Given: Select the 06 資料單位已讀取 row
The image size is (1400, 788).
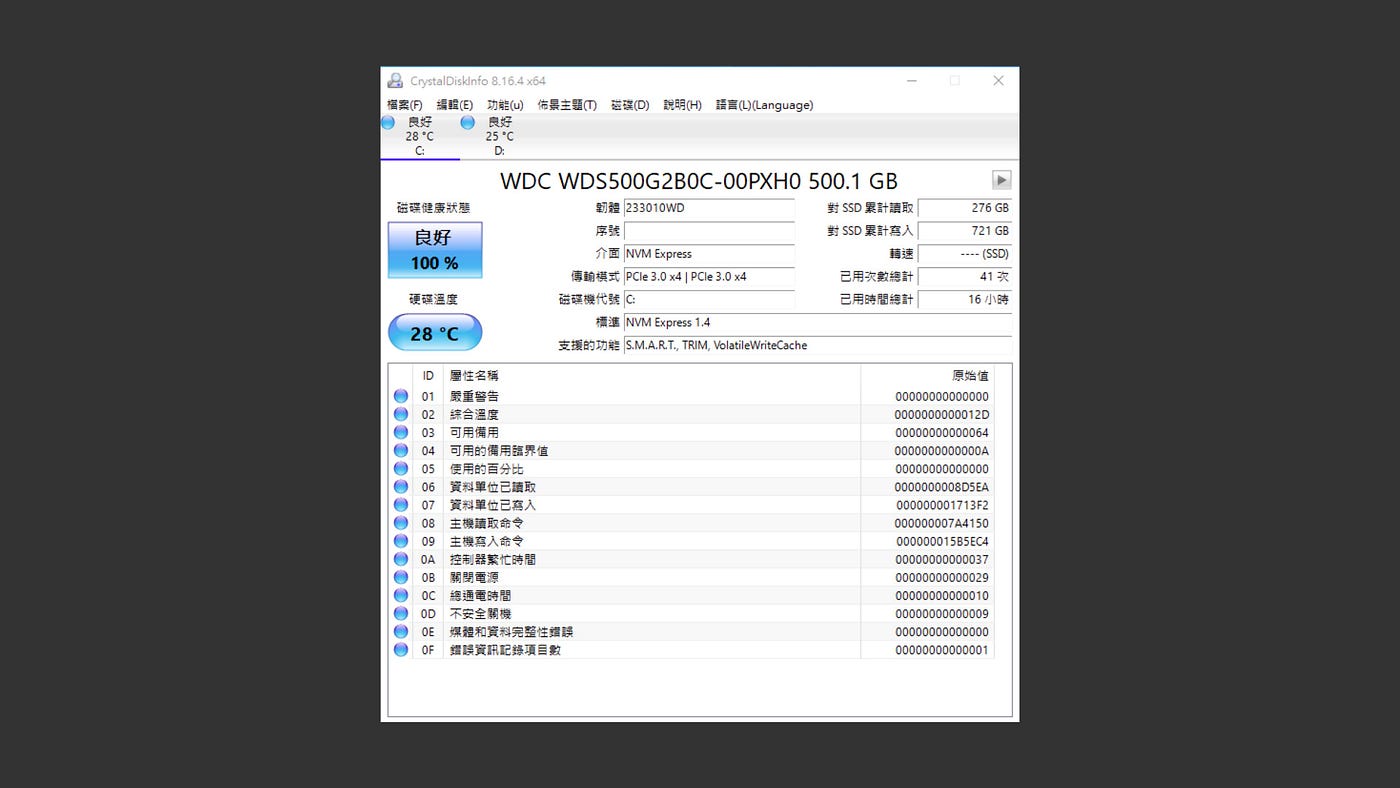Looking at the screenshot, I should pyautogui.click(x=691, y=487).
